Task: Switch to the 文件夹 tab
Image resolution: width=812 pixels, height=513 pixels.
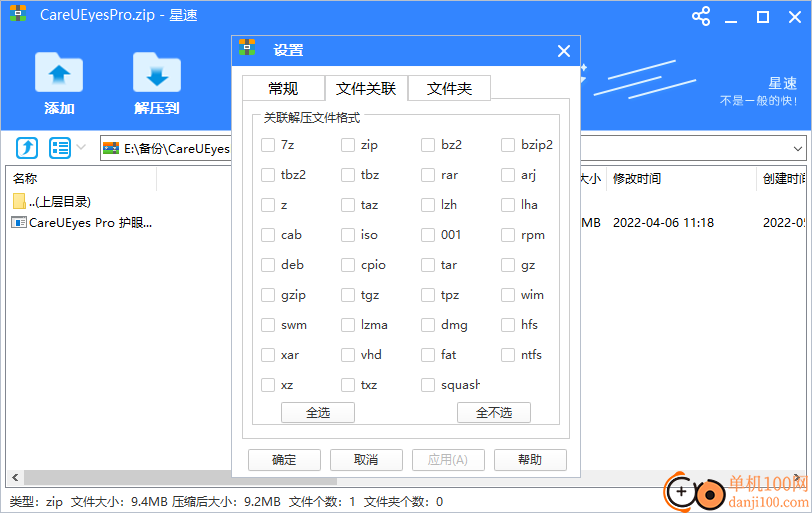Action: pyautogui.click(x=450, y=89)
